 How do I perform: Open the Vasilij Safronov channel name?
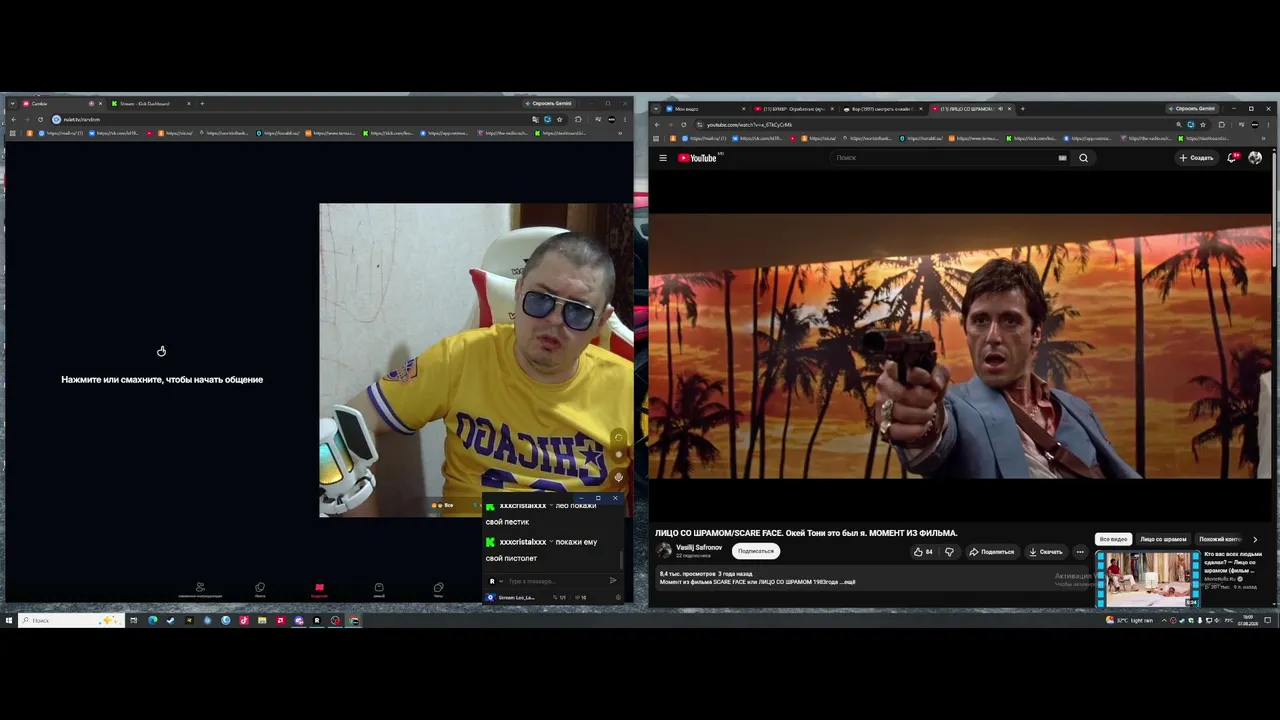[x=699, y=548]
